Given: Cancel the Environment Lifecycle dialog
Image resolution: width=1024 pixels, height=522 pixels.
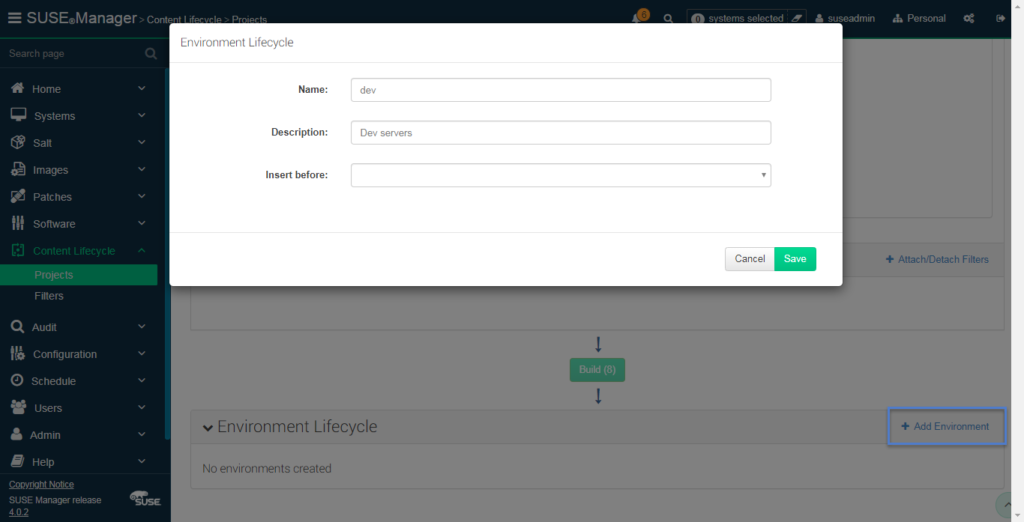Looking at the screenshot, I should click(x=750, y=259).
